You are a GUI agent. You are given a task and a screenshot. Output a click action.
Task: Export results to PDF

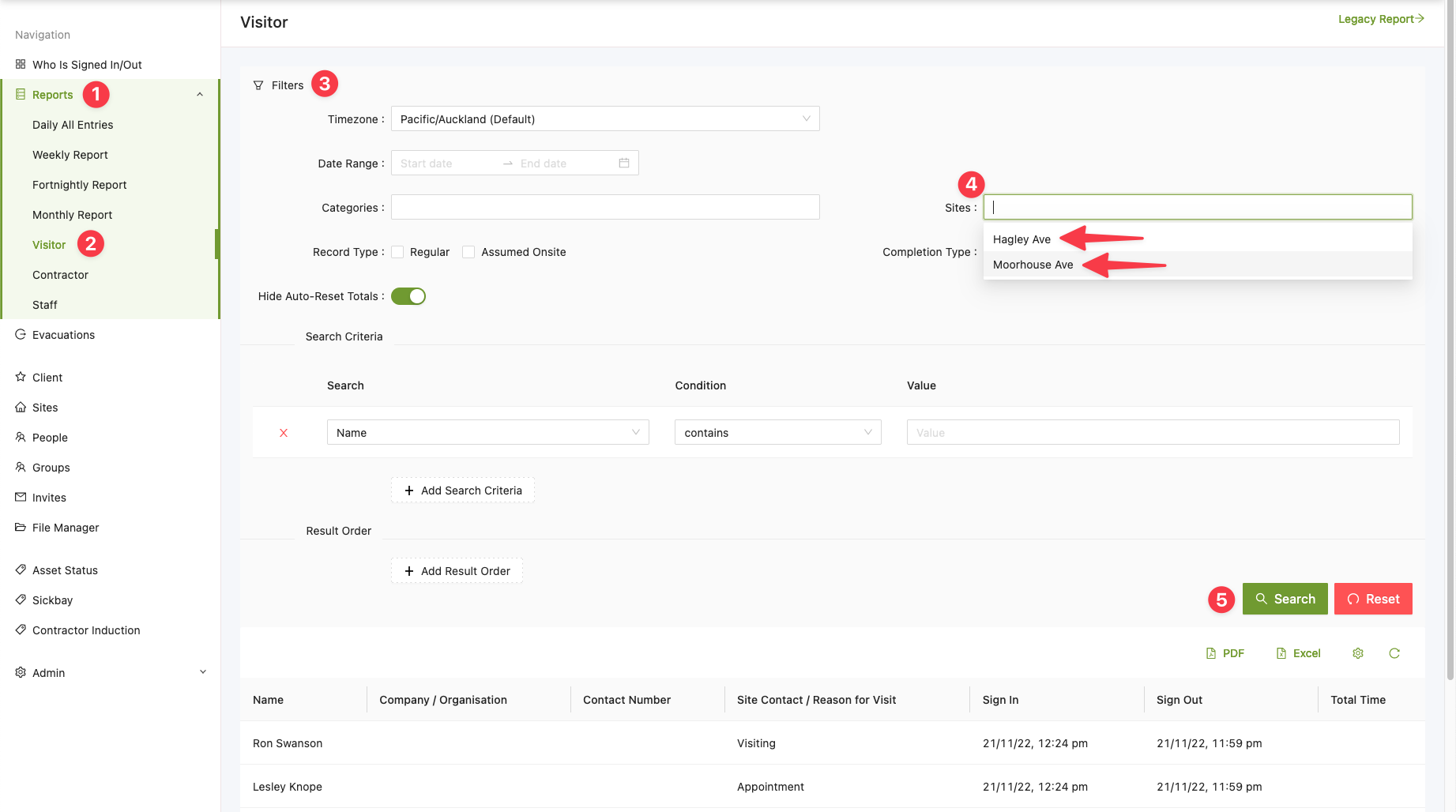click(x=1225, y=653)
